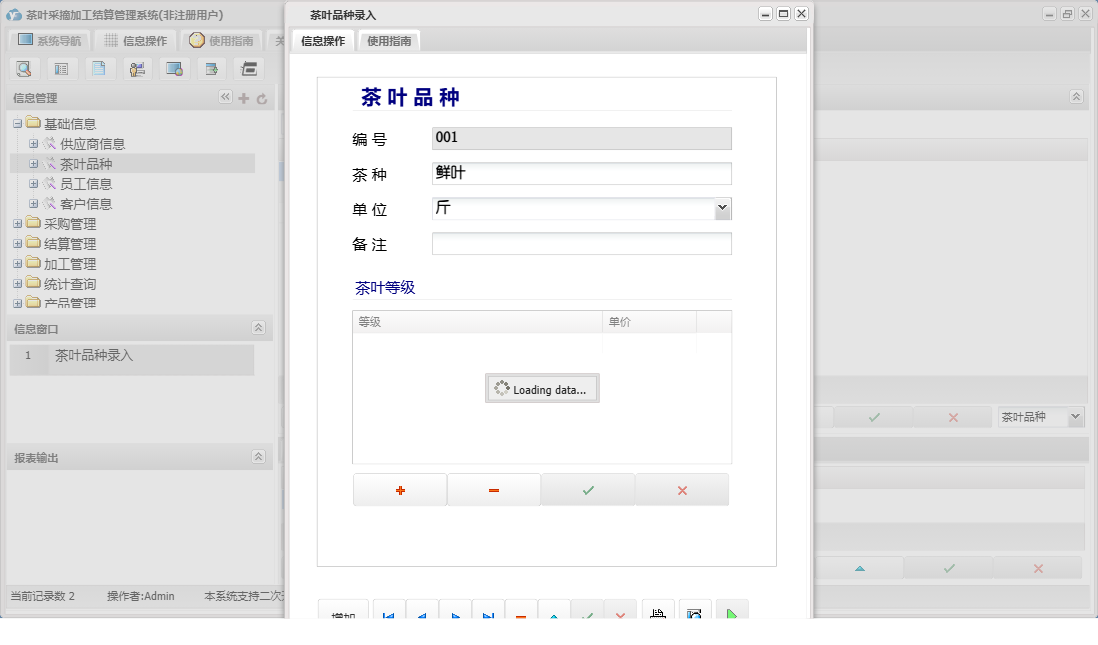This screenshot has width=1098, height=645.
Task: Open the 单位 dropdown arrow
Action: pos(723,208)
